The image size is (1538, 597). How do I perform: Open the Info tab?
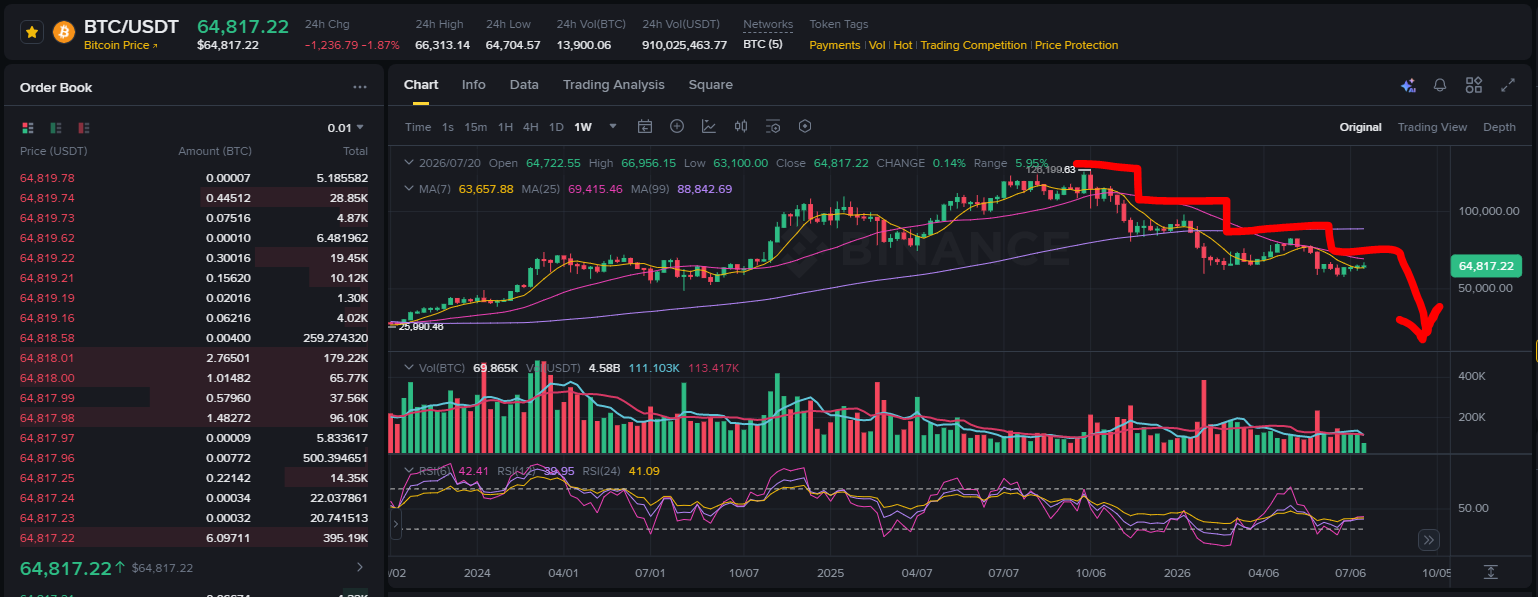click(474, 85)
